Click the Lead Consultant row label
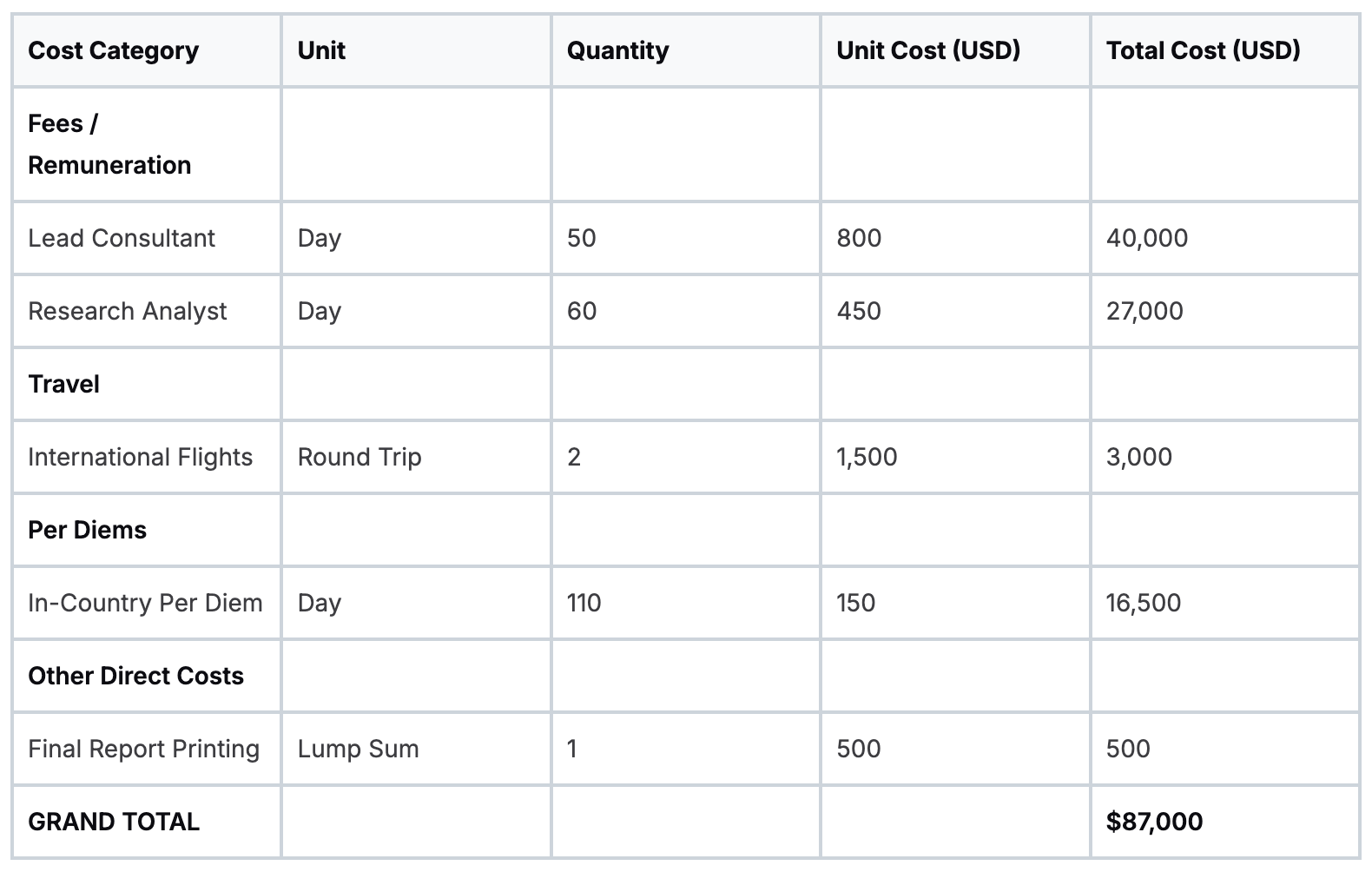The width and height of the screenshot is (1372, 872). tap(122, 238)
